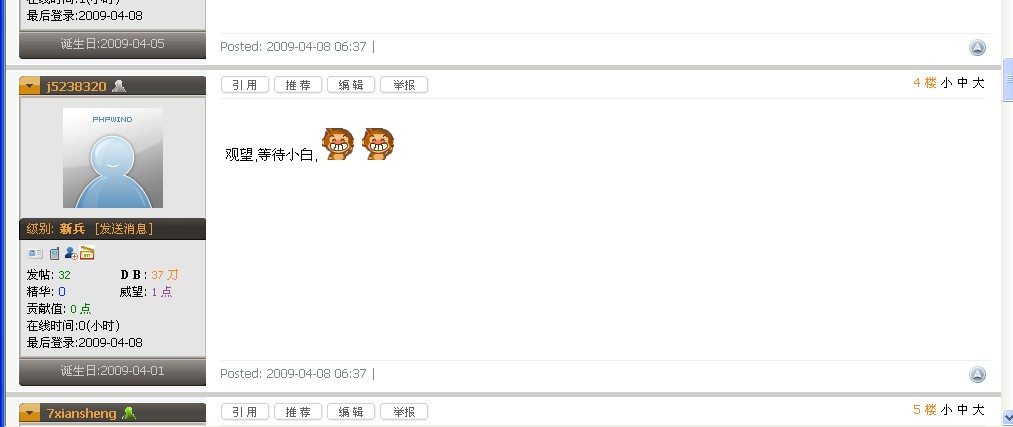Open the 发送消息 link for j5238320
1013x427 pixels.
click(124, 229)
